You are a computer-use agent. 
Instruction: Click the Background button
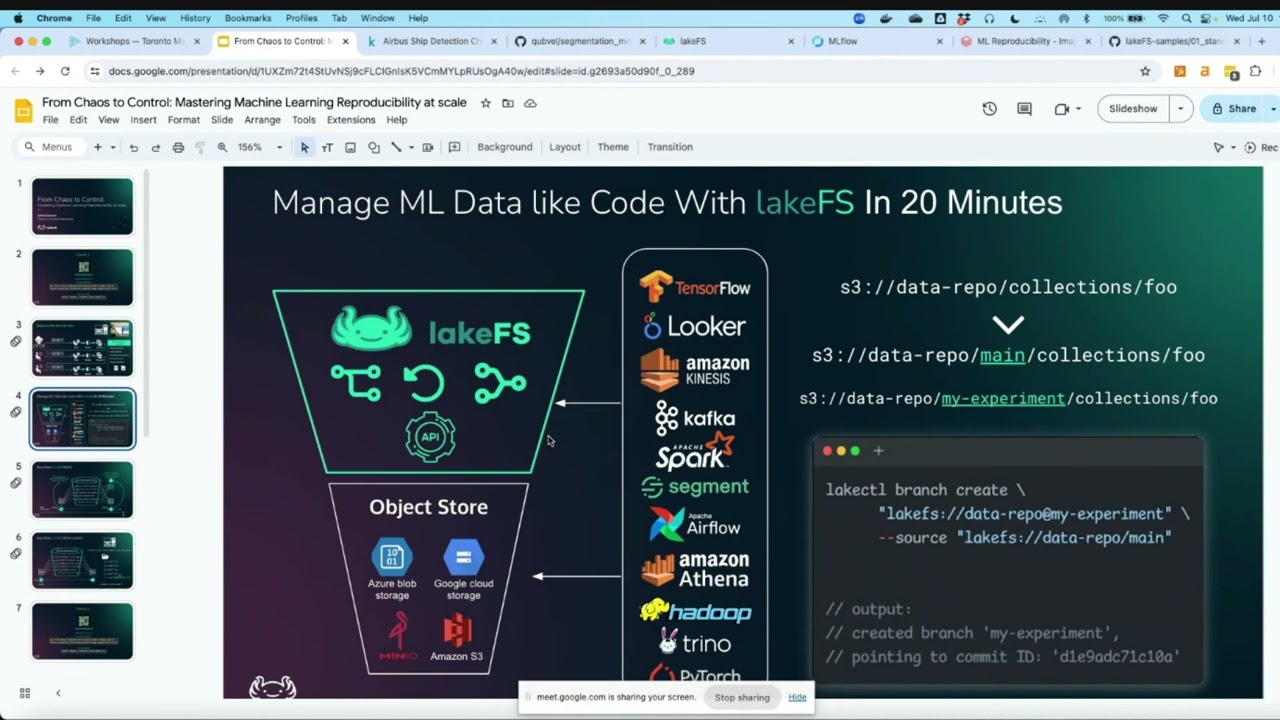click(x=505, y=147)
